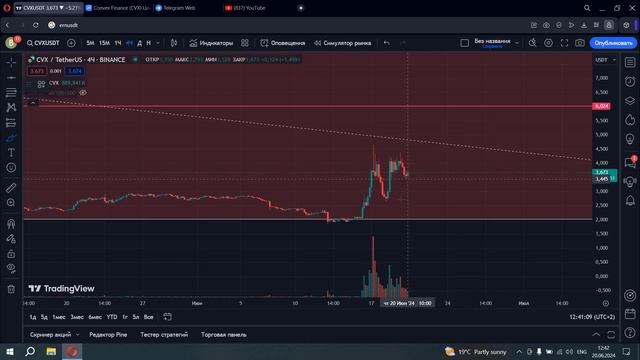The width and height of the screenshot is (640, 360).
Task: Toggle visibility eye of the hidden indicator
Action: (83, 93)
